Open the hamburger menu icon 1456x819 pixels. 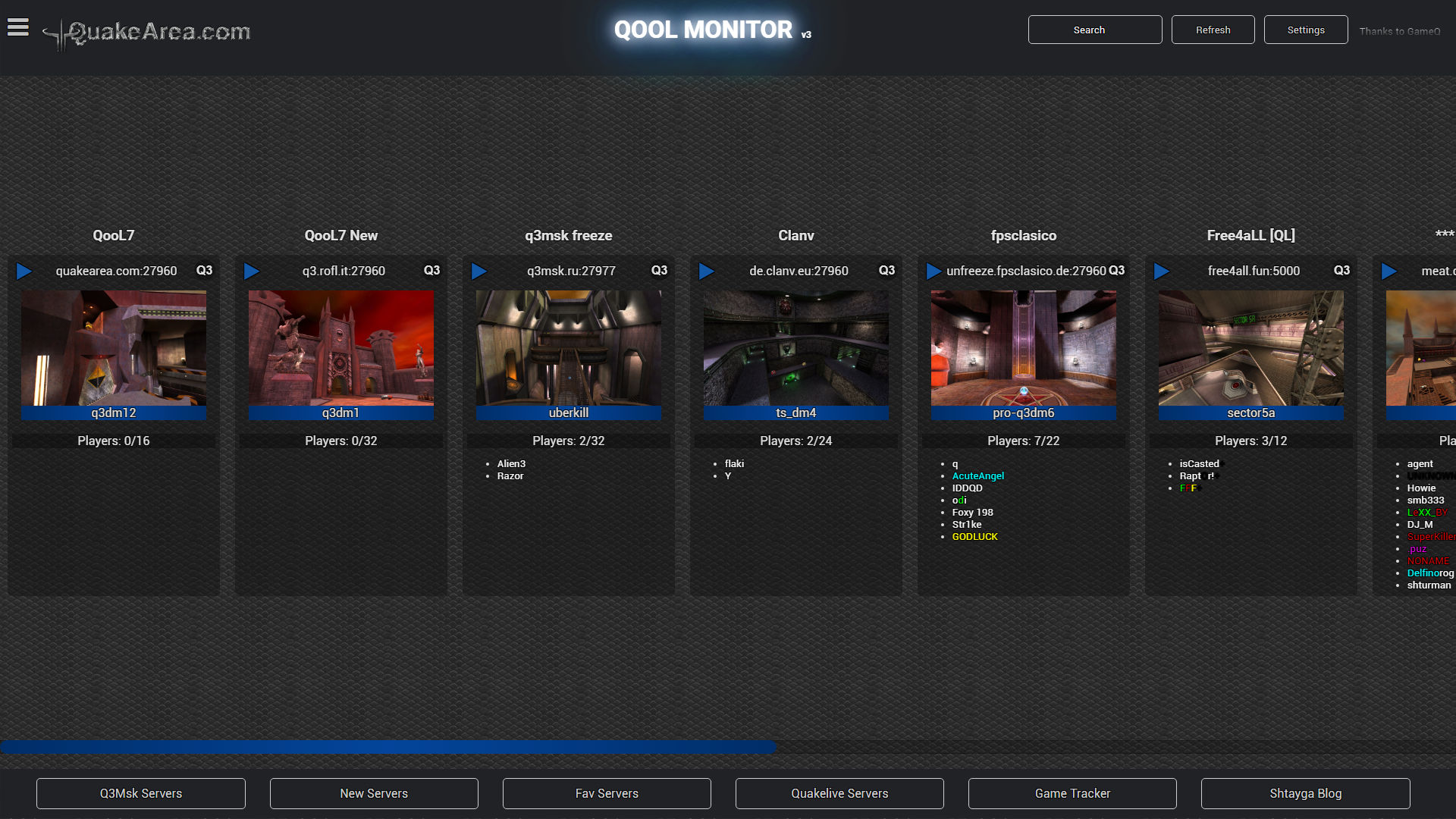coord(18,27)
